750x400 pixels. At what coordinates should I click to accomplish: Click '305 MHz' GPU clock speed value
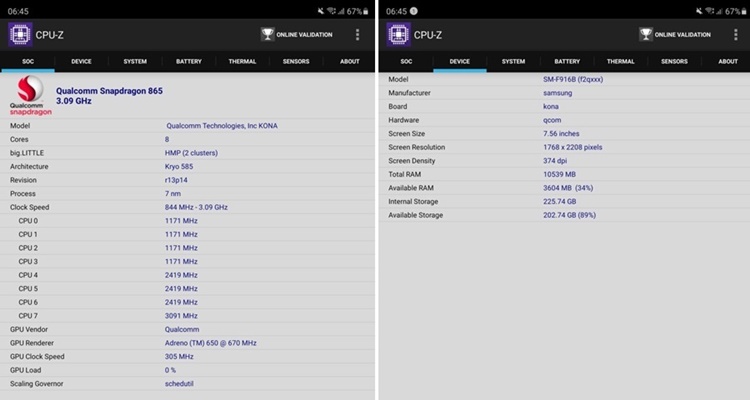[x=179, y=356]
